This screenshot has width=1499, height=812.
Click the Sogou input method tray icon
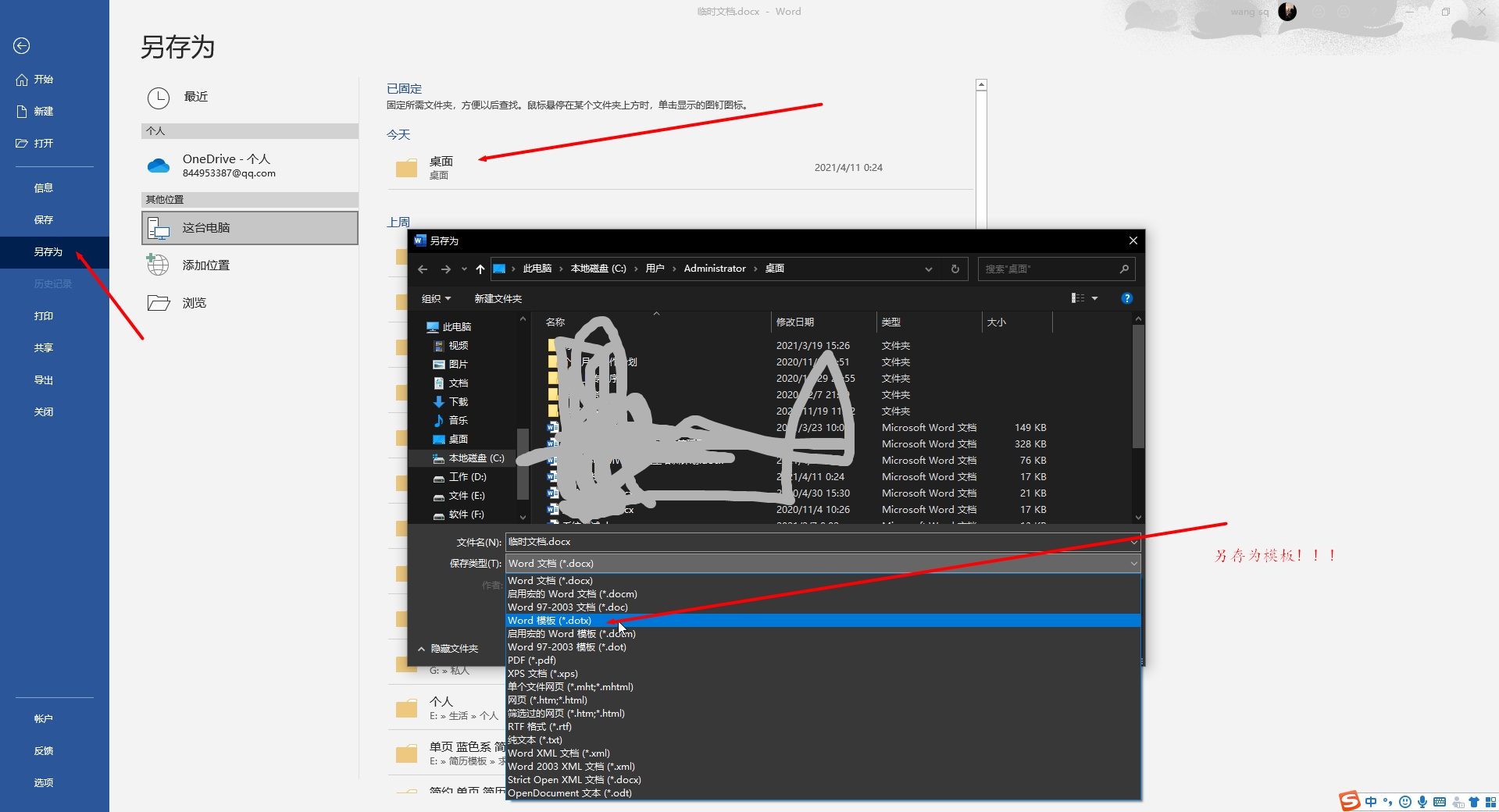[x=1350, y=801]
